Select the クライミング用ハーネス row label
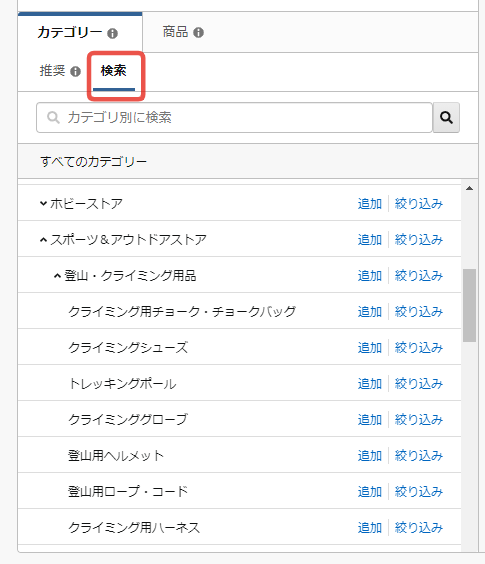This screenshot has width=485, height=564. click(134, 528)
